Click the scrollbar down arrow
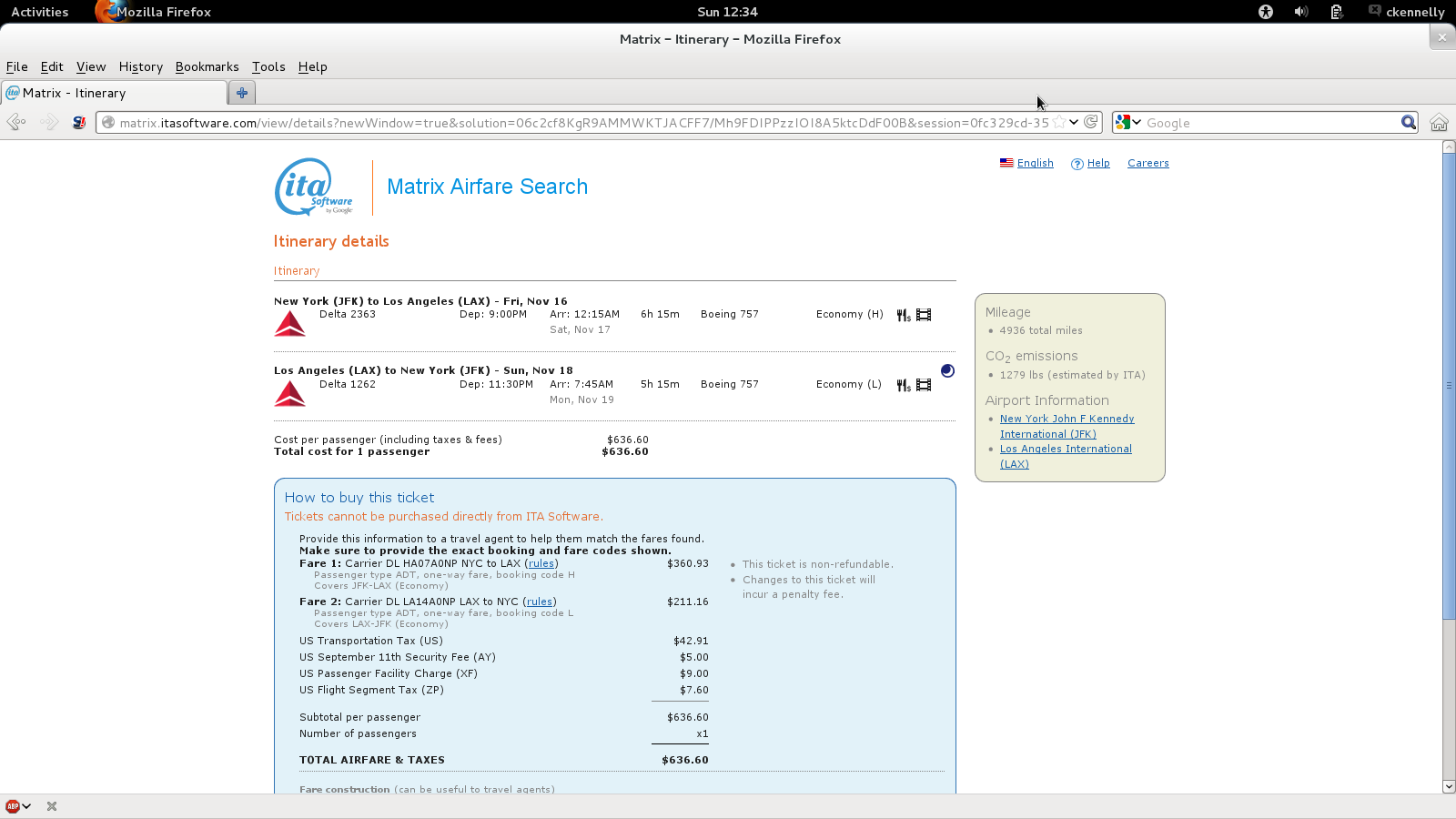The height and width of the screenshot is (819, 1456). click(1449, 786)
